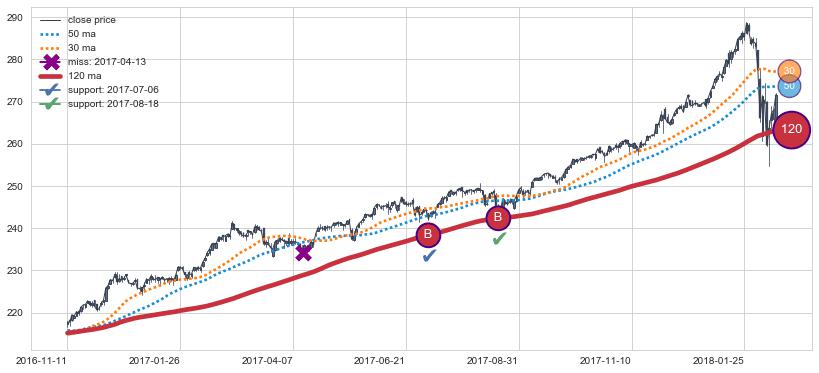
Task: Click the large red 120 circle label
Action: tap(792, 130)
